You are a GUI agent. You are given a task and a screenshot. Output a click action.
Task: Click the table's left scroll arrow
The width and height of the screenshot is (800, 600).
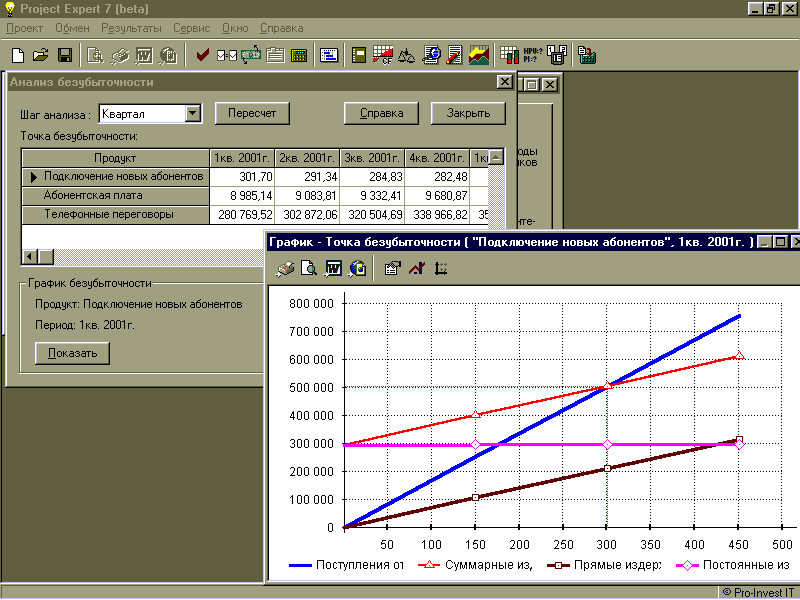(x=30, y=257)
